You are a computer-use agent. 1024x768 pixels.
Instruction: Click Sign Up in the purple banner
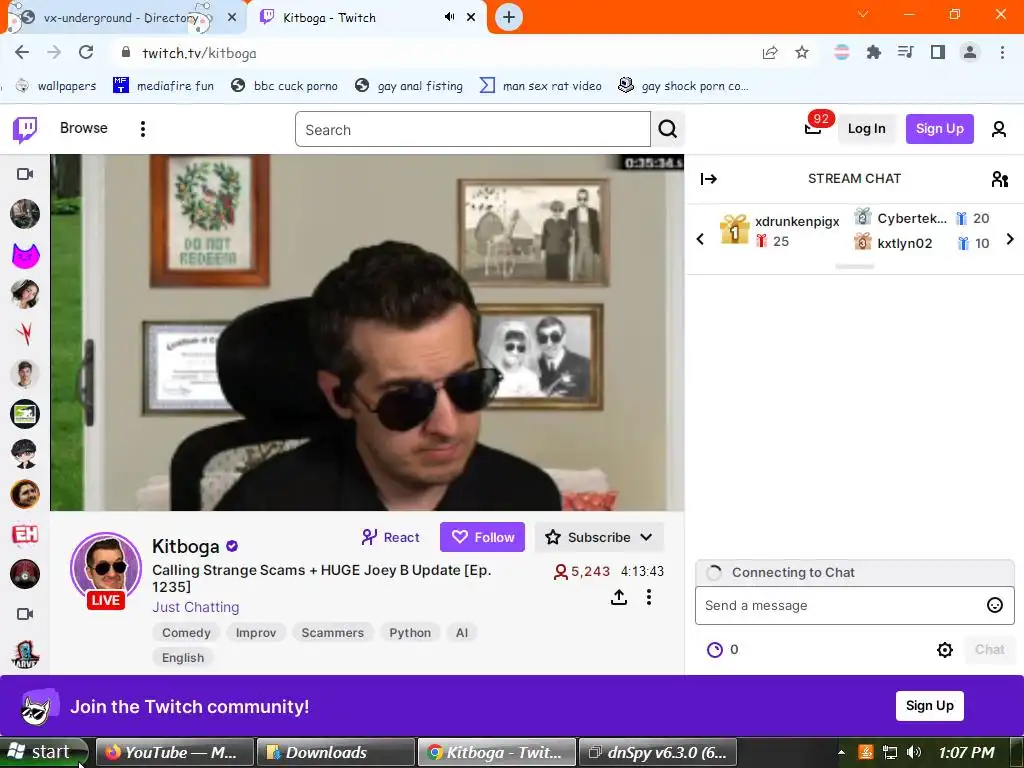coord(929,706)
